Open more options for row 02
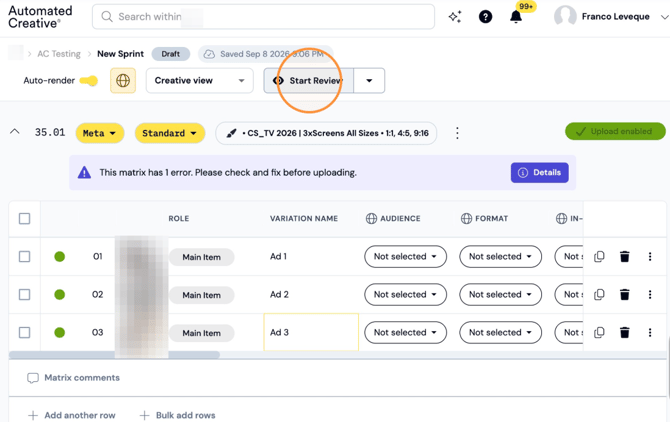 (x=650, y=294)
